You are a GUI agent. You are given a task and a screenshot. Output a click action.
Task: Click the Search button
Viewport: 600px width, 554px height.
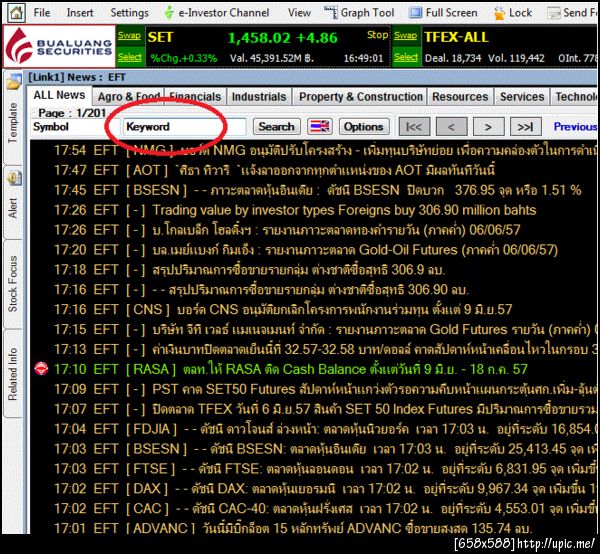point(277,127)
